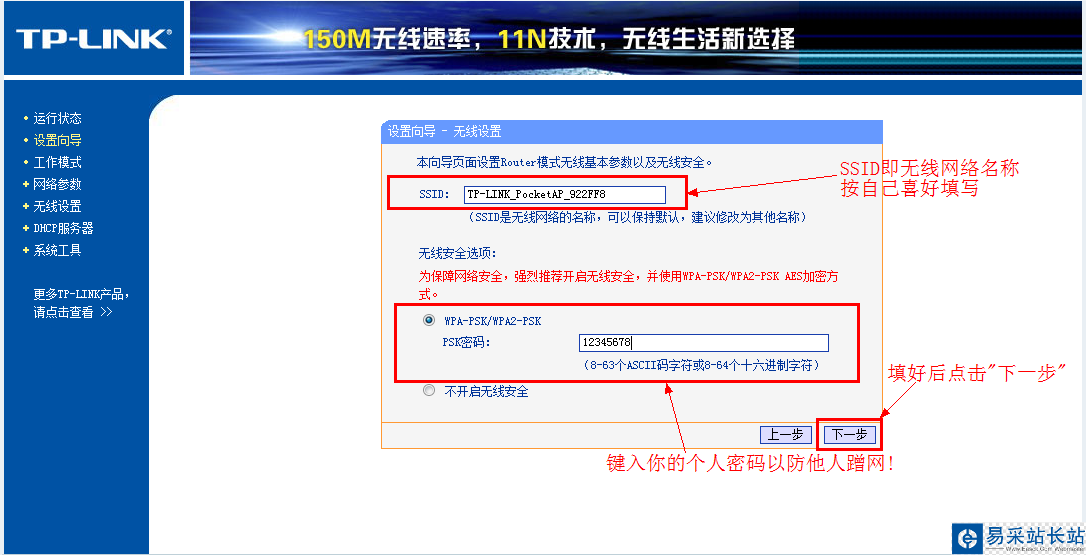Viewport: 1086px width, 555px height.
Task: Click the 8-63个ASCII码字符 hint text
Action: click(702, 365)
